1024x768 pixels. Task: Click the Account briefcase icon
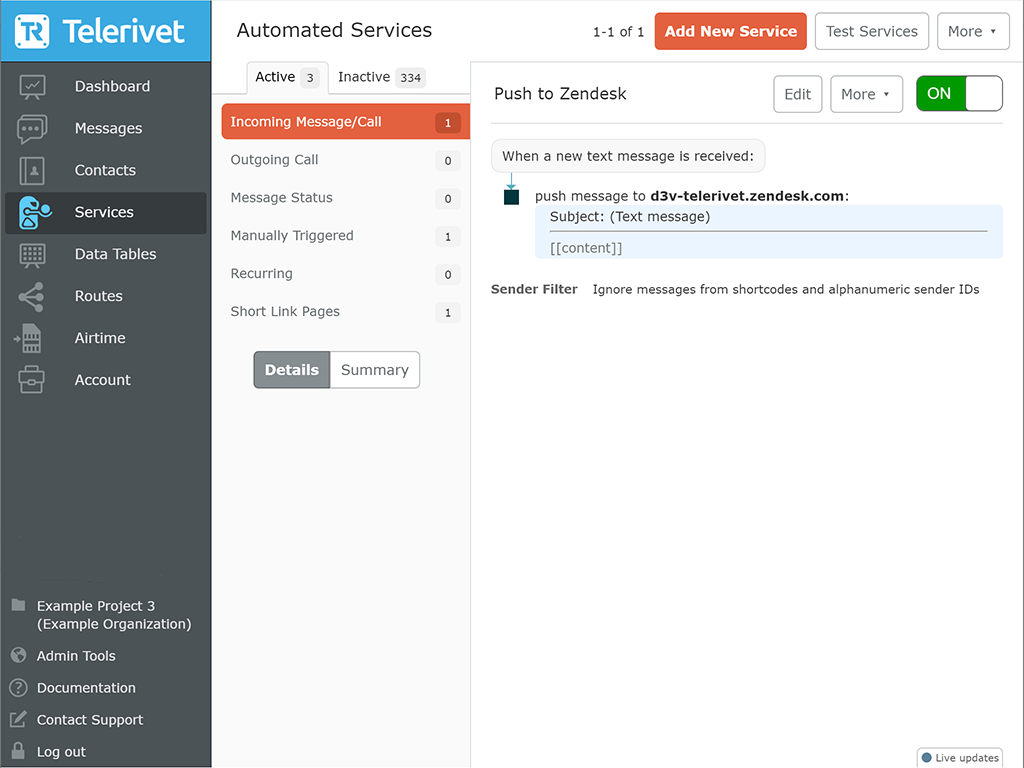(32, 381)
